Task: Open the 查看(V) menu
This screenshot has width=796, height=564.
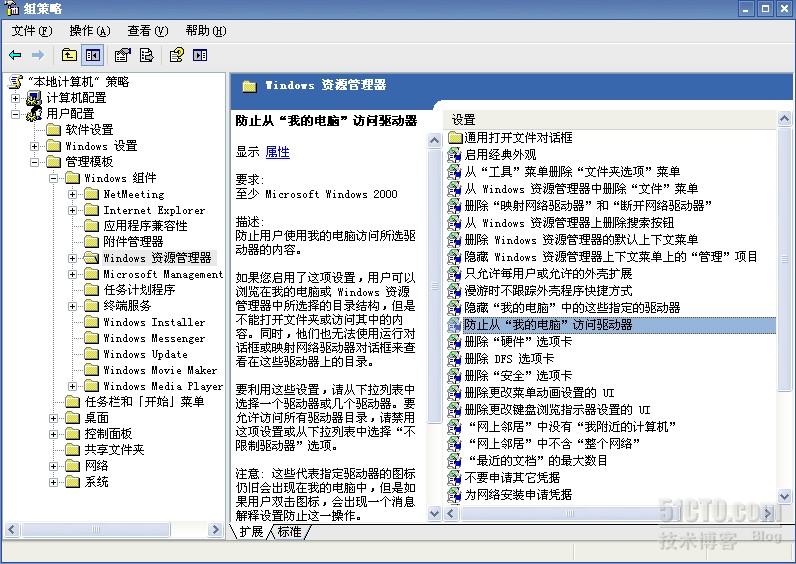Action: pyautogui.click(x=147, y=31)
